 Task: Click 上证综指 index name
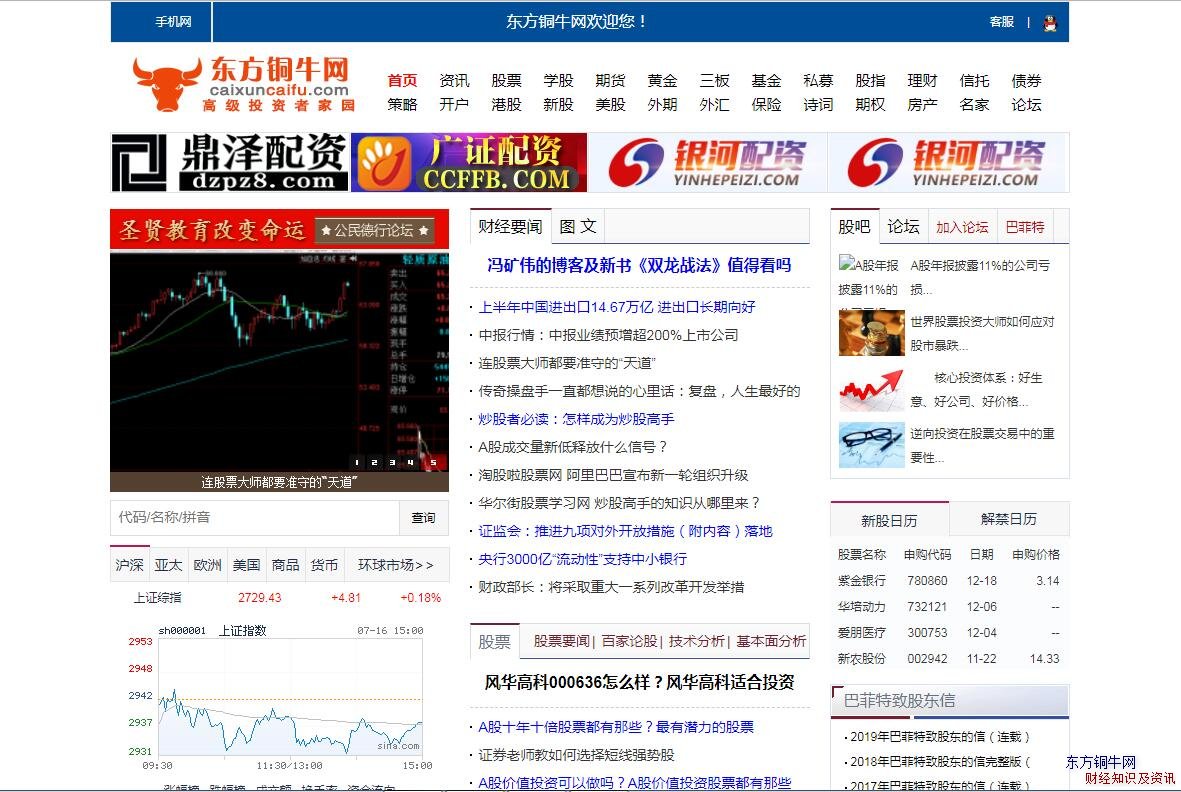[157, 598]
